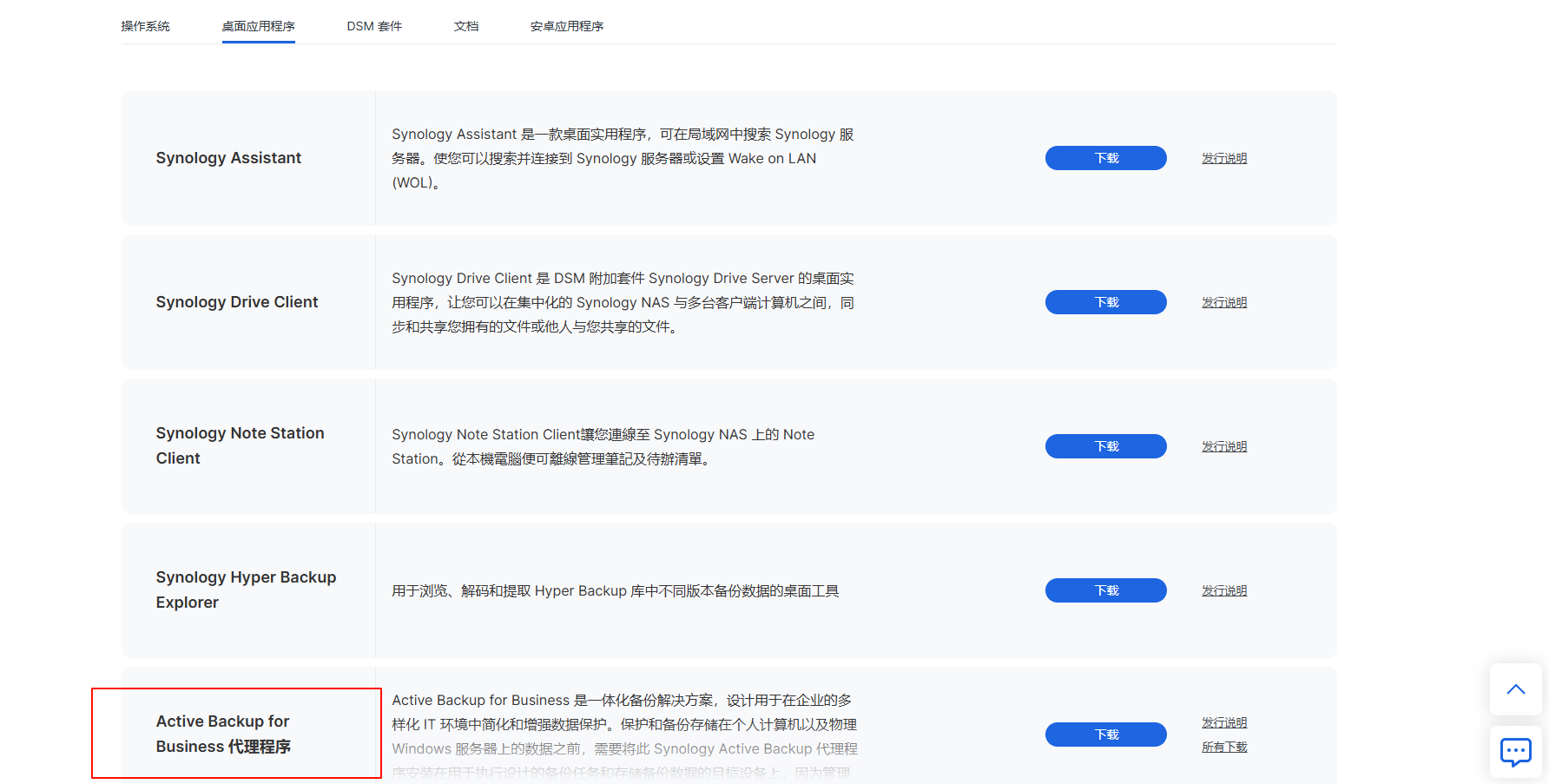1549x784 pixels.
Task: Click the Synology Assistant title
Action: click(x=228, y=158)
